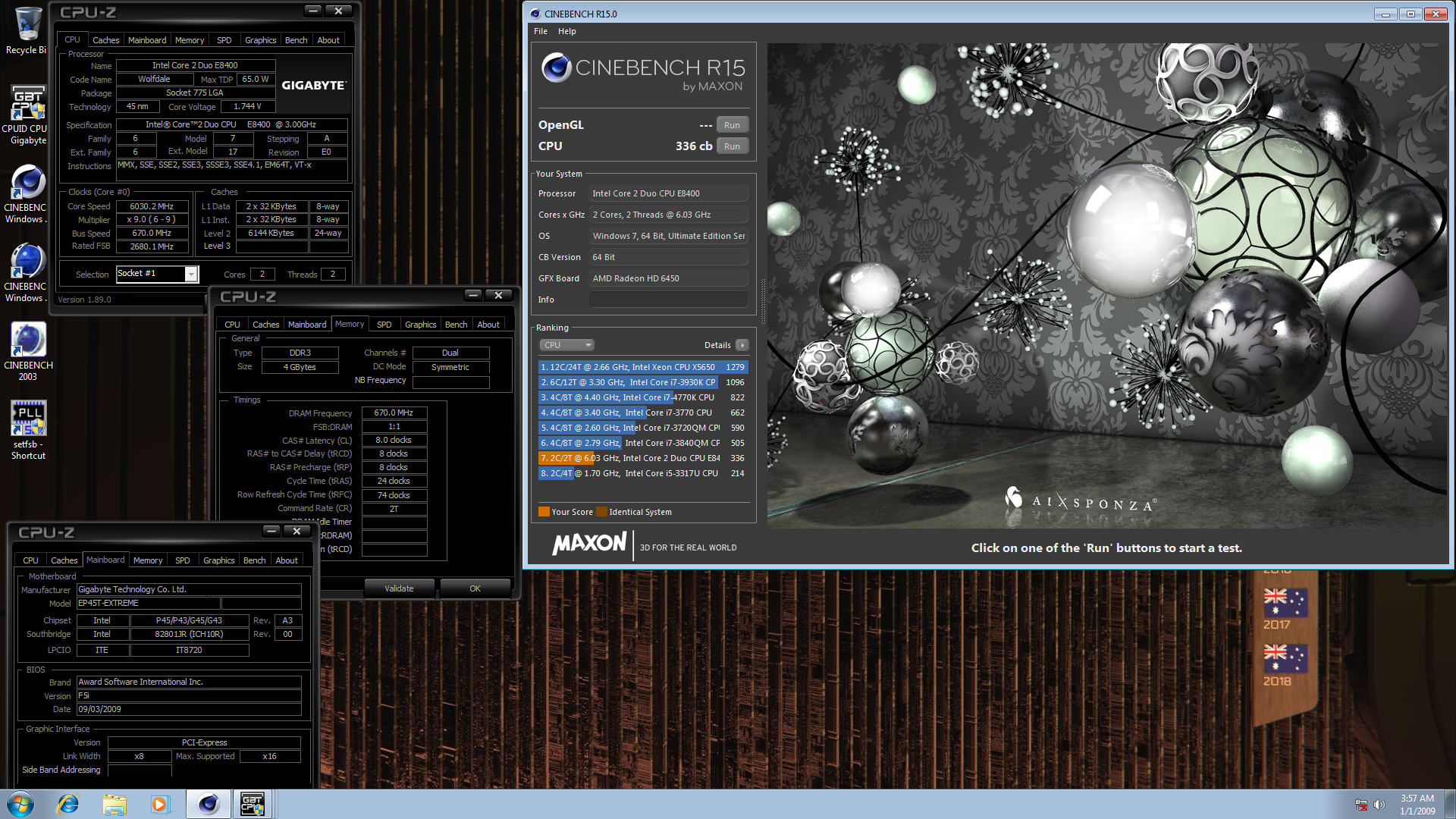Open Windows Media Player from the taskbar

pyautogui.click(x=160, y=804)
